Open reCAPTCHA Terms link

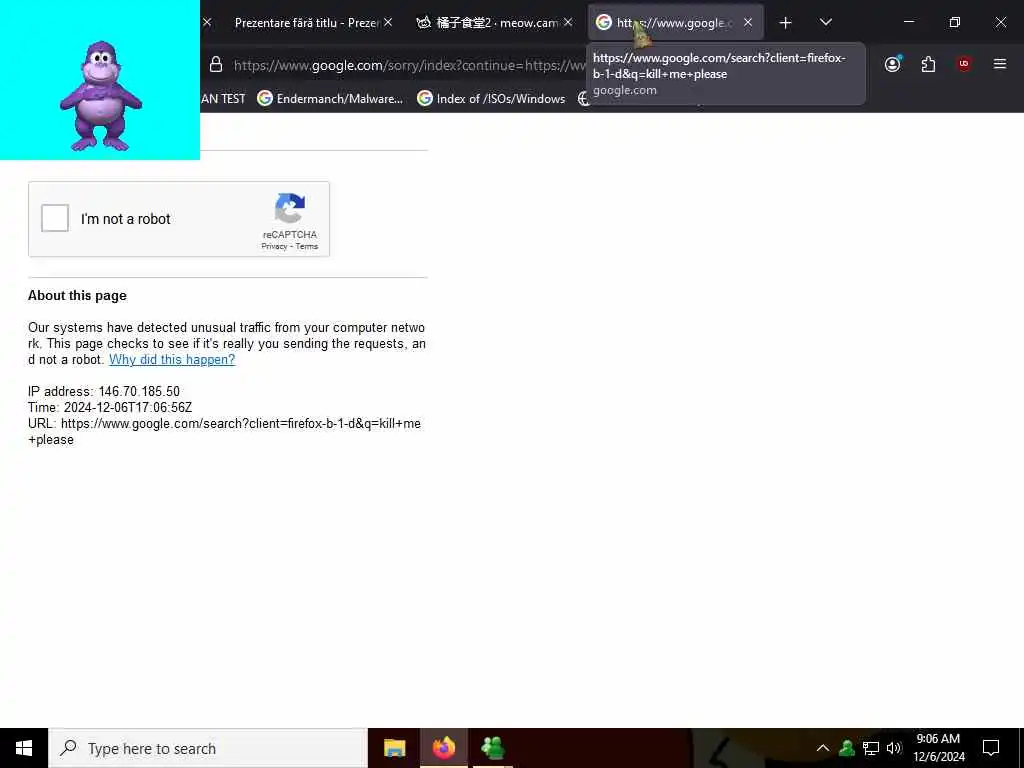click(307, 246)
